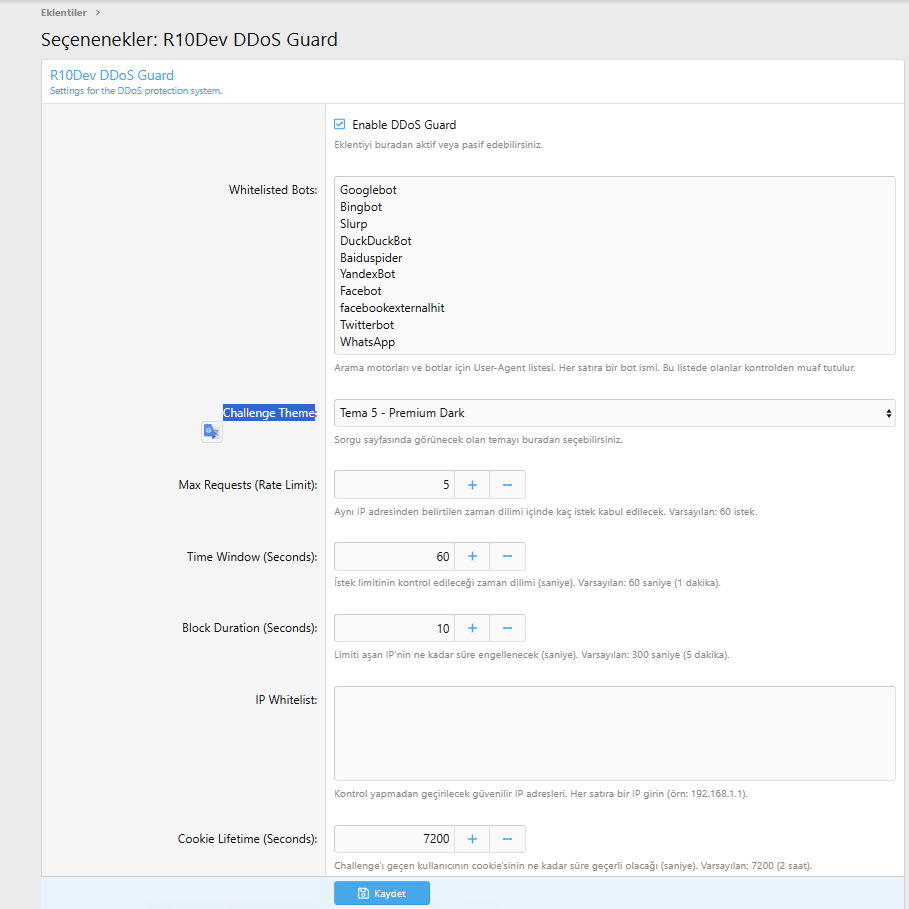Decrease Max Requests with minus button
Screen dimensions: 909x909
pyautogui.click(x=507, y=485)
